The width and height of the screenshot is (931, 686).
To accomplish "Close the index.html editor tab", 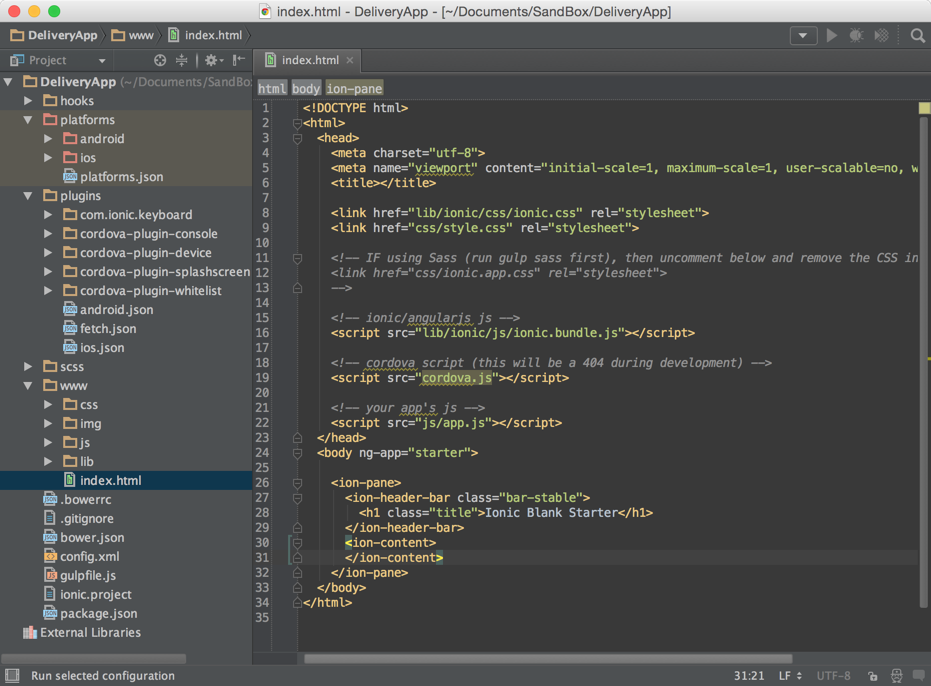I will click(x=350, y=60).
